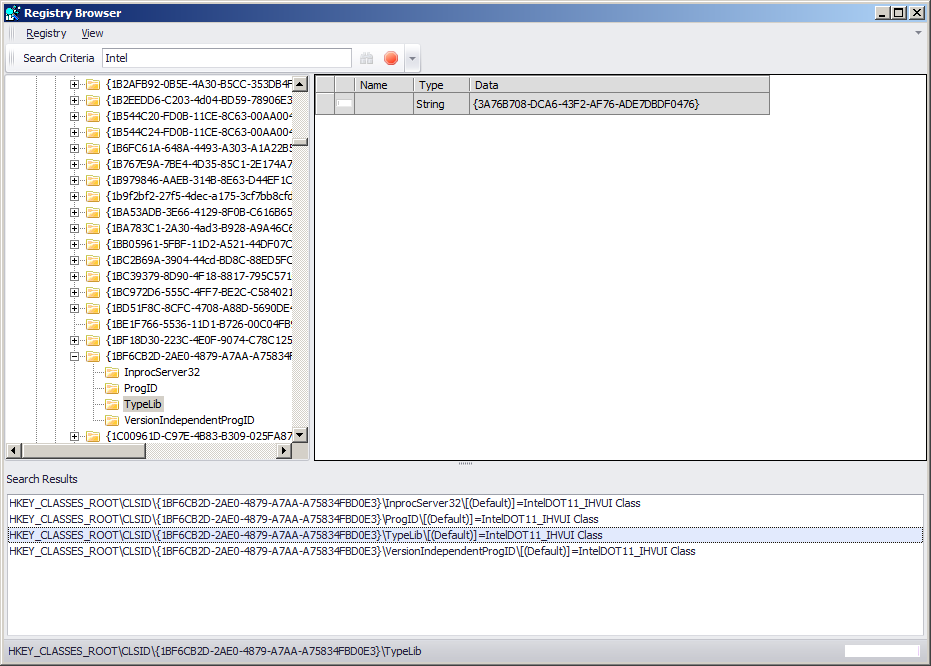Viewport: 931px width, 666px height.
Task: Select the ProgID folder in the tree
Action: pos(141,388)
